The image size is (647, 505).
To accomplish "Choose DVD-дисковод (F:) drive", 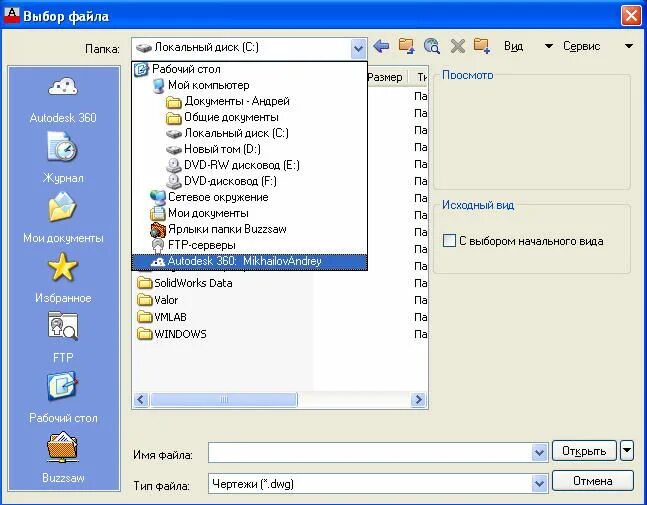I will pos(249,181).
